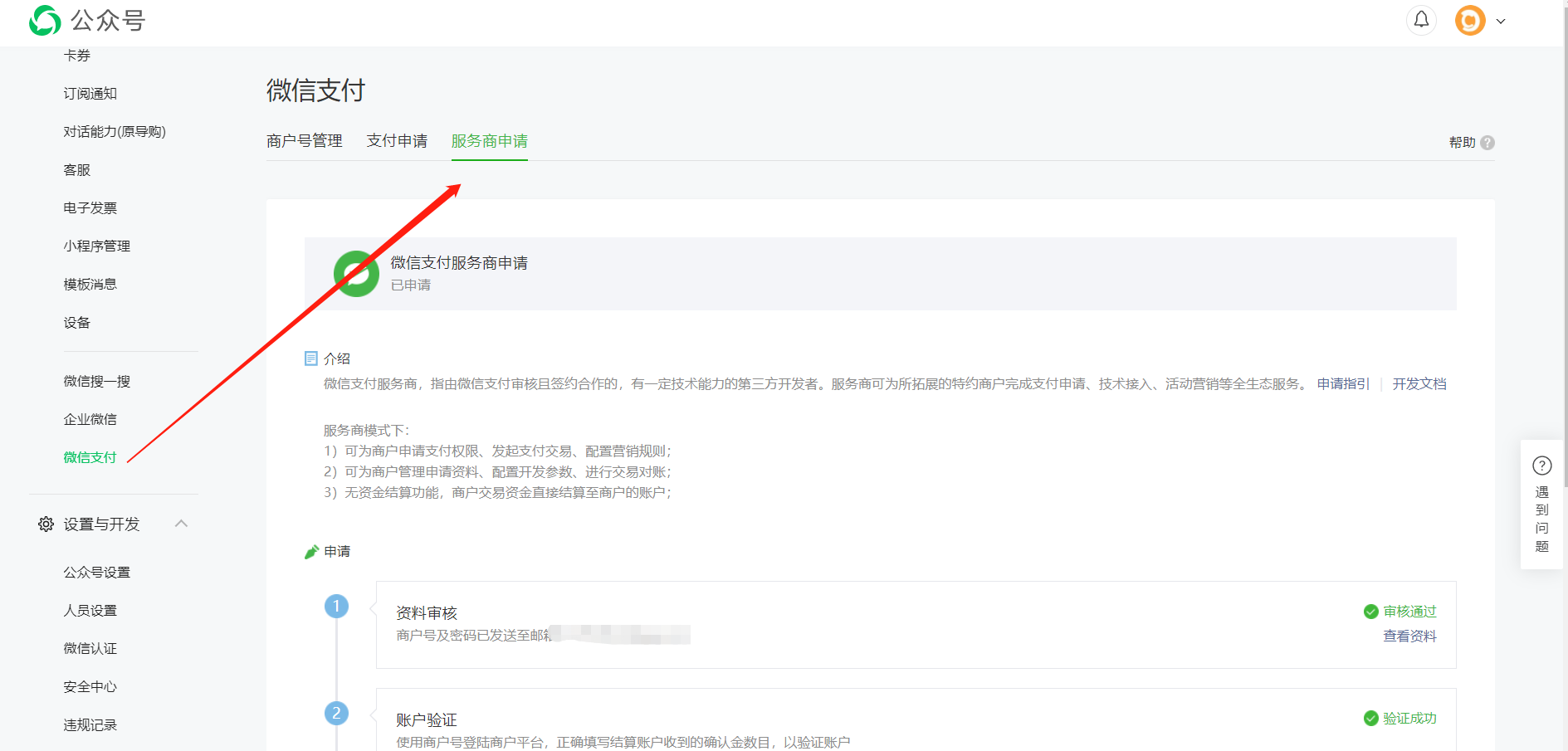The width and height of the screenshot is (1568, 751).
Task: Click the 验证成功 status text
Action: point(1409,719)
